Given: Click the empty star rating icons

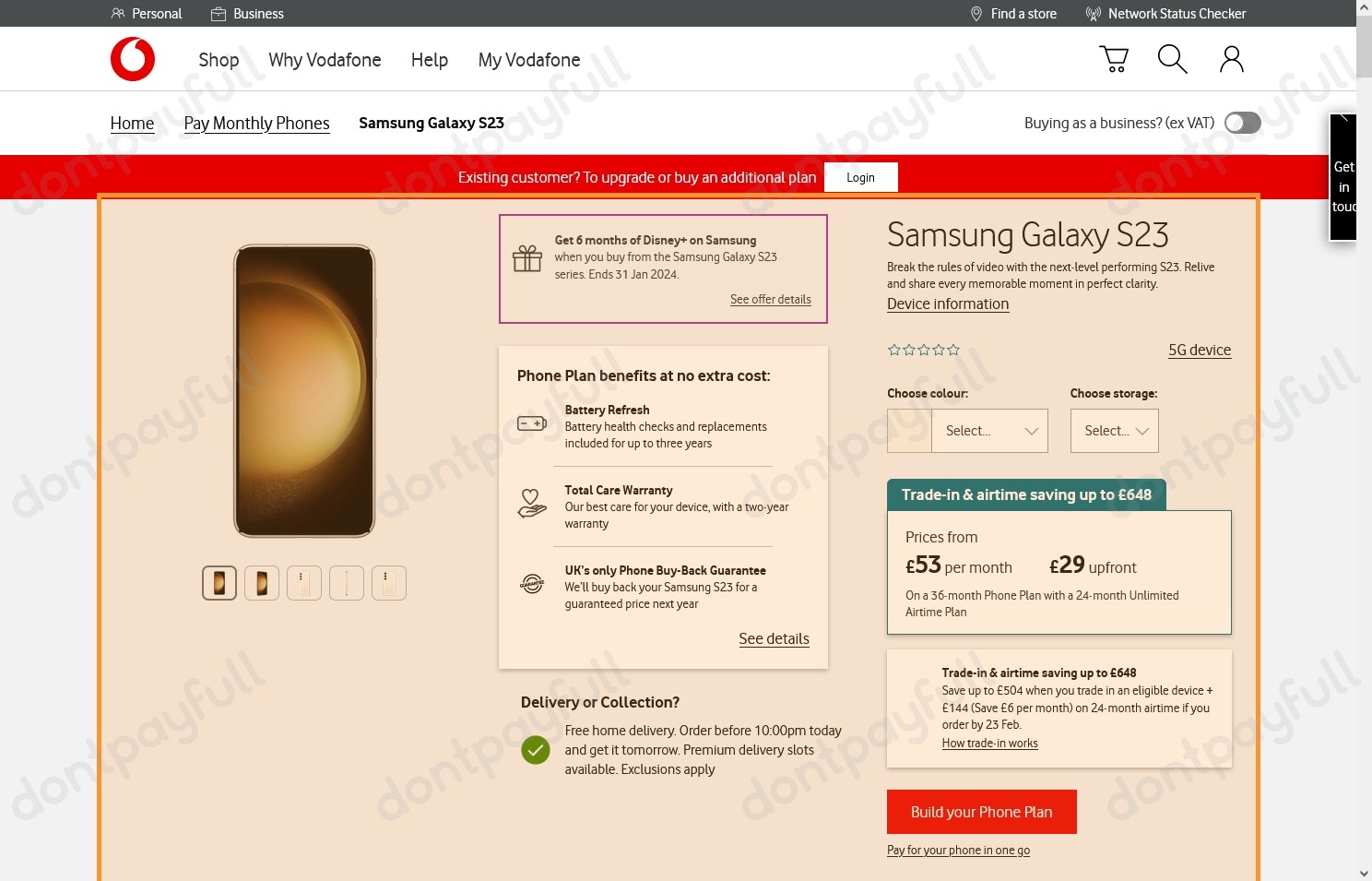Looking at the screenshot, I should point(924,350).
